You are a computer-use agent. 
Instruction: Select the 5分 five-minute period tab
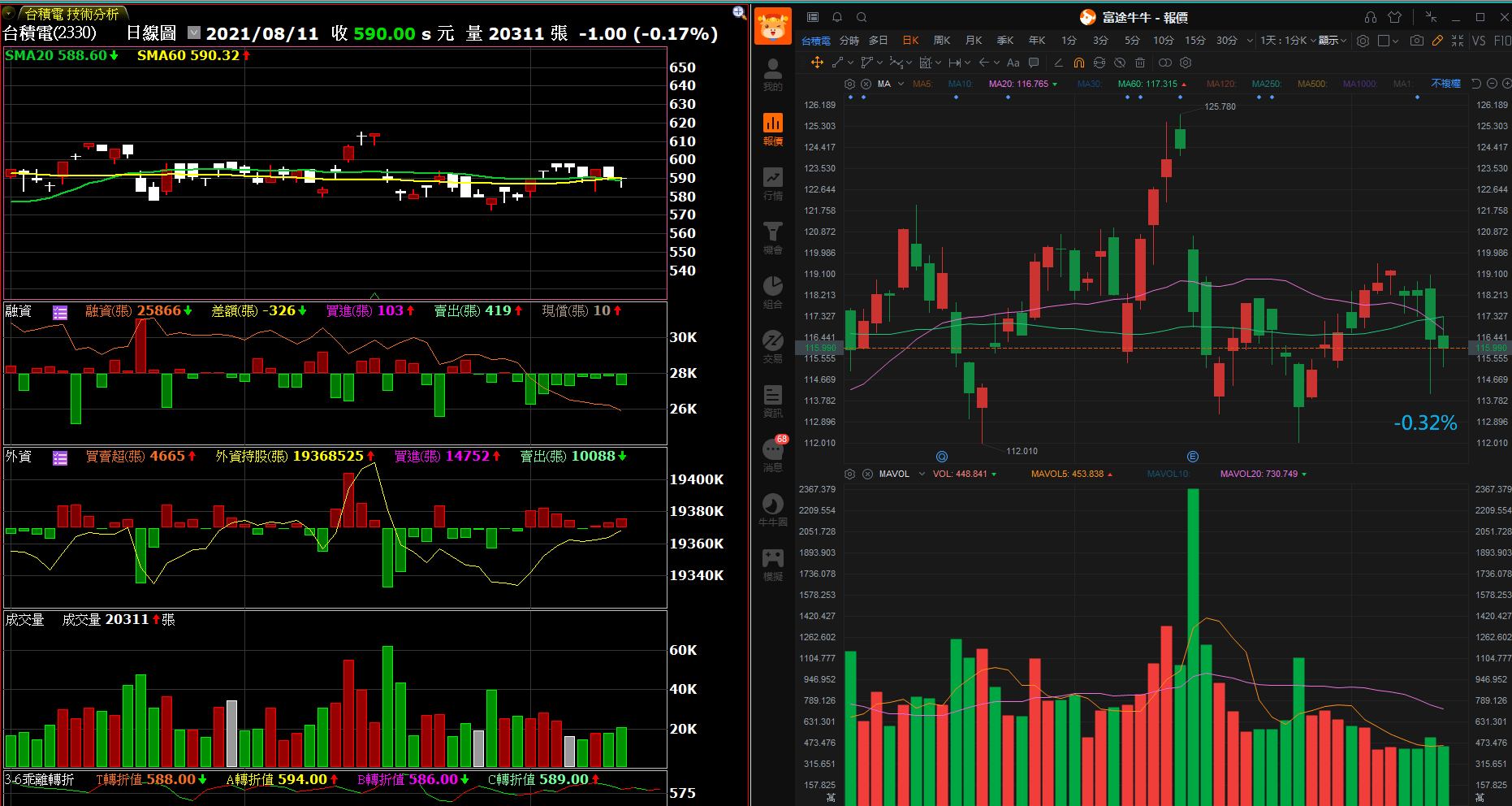pyautogui.click(x=1132, y=41)
